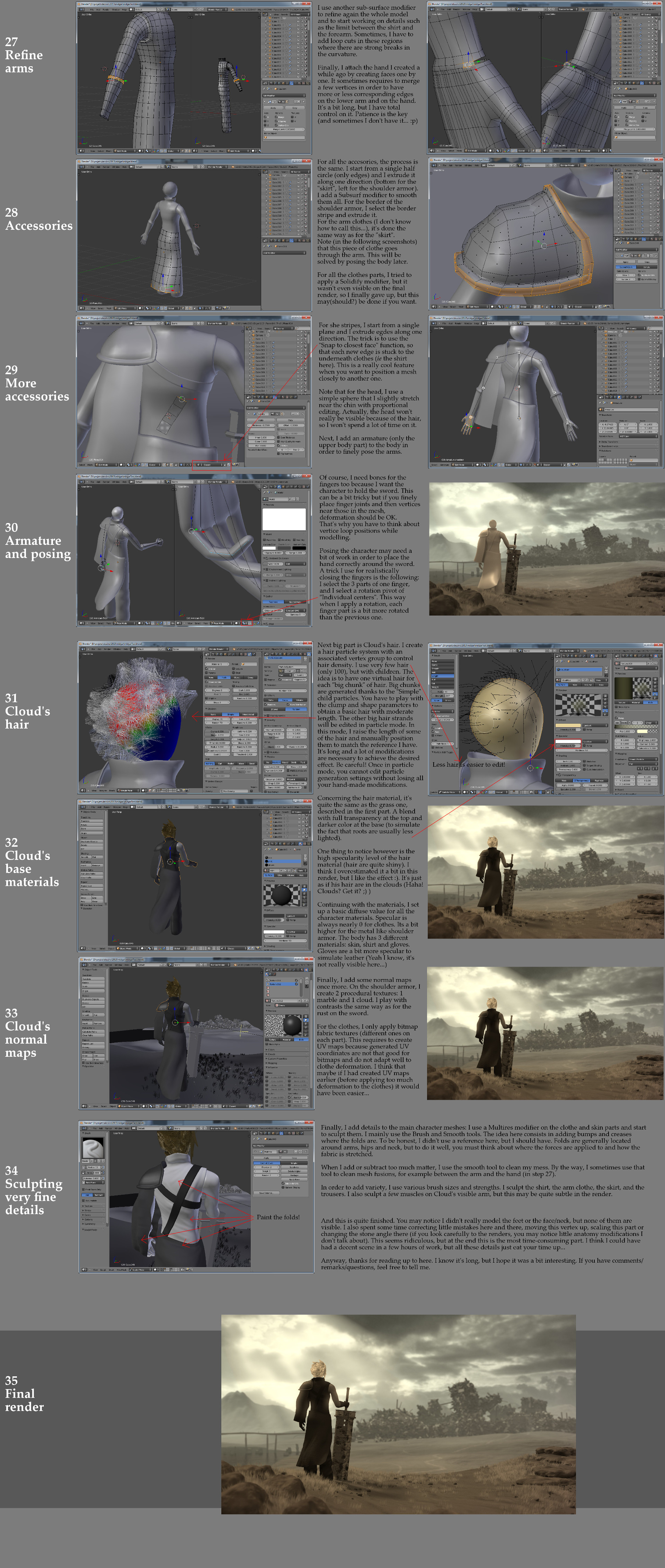Click Multires move-up arrow icon
The height and width of the screenshot is (1568, 665).
[x=296, y=1152]
